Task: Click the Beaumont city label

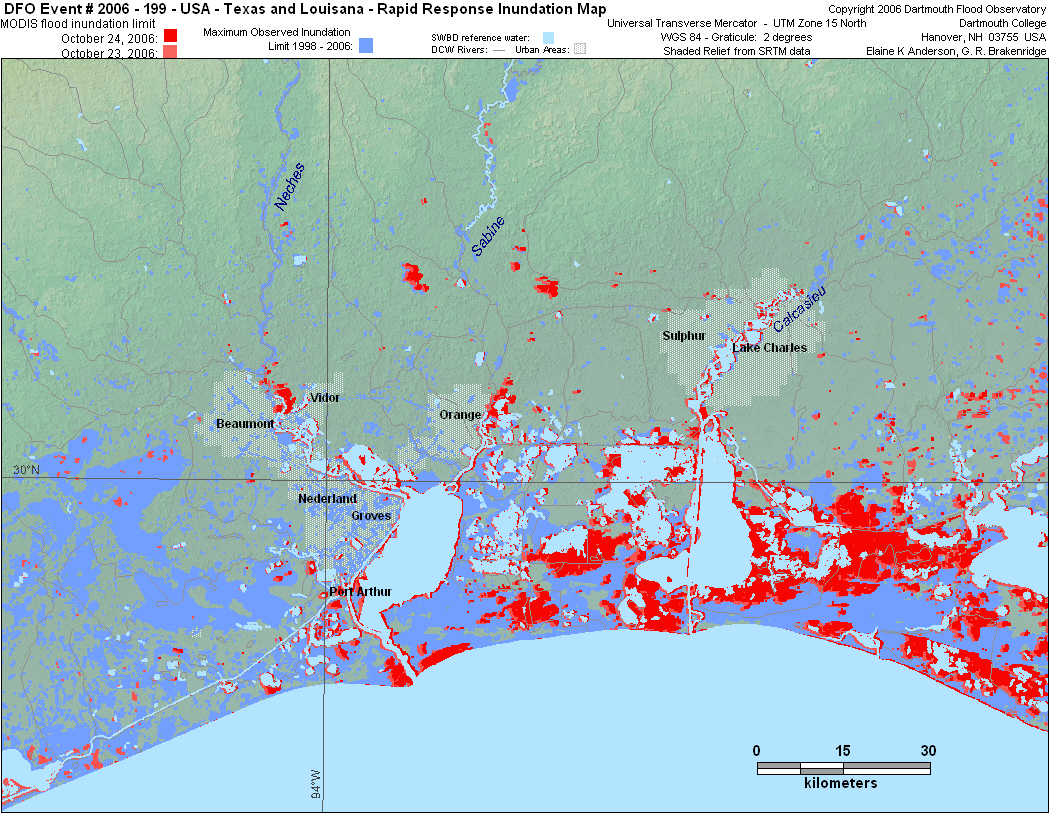Action: [x=245, y=424]
